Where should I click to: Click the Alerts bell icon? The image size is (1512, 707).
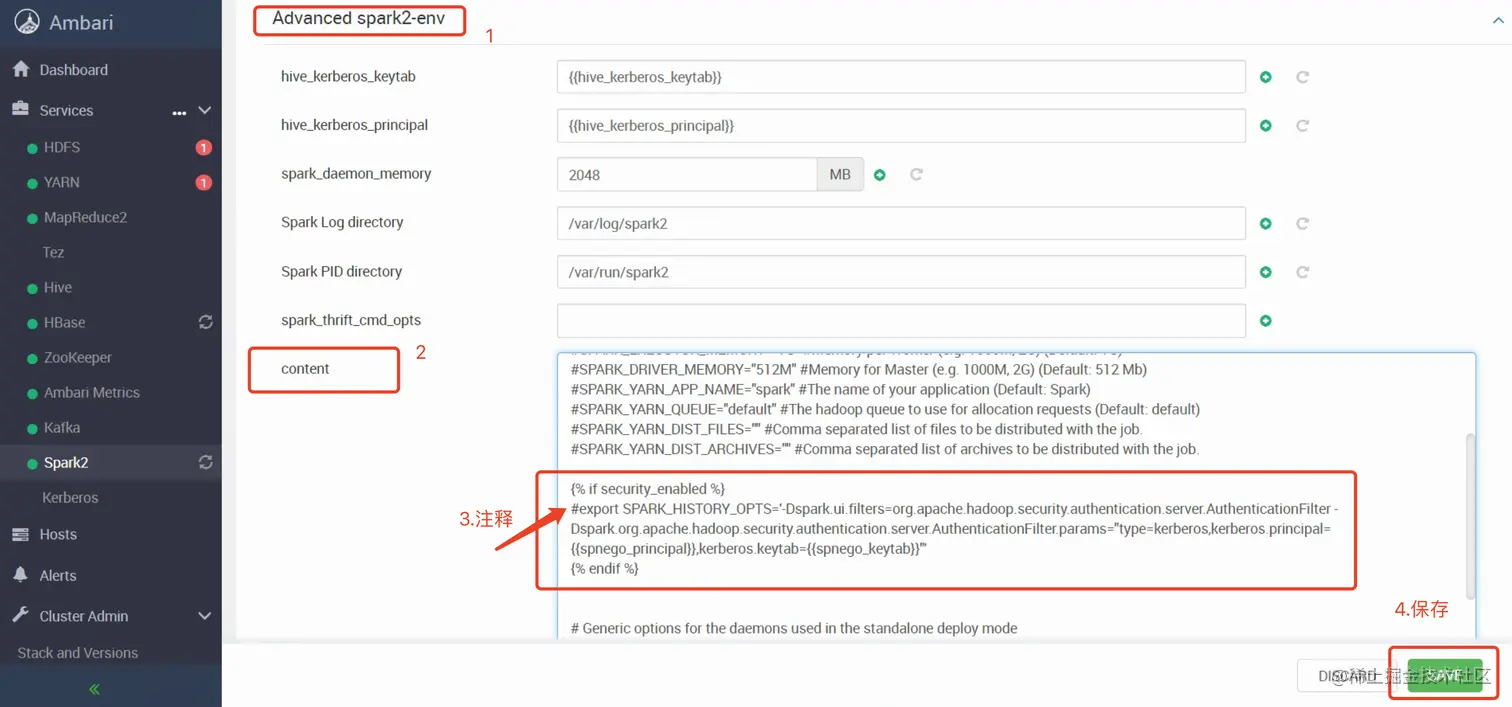click(20, 576)
